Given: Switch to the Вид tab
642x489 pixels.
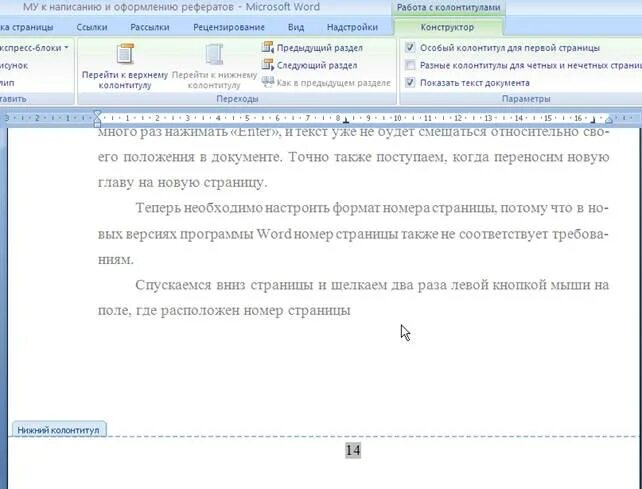Looking at the screenshot, I should pos(296,27).
